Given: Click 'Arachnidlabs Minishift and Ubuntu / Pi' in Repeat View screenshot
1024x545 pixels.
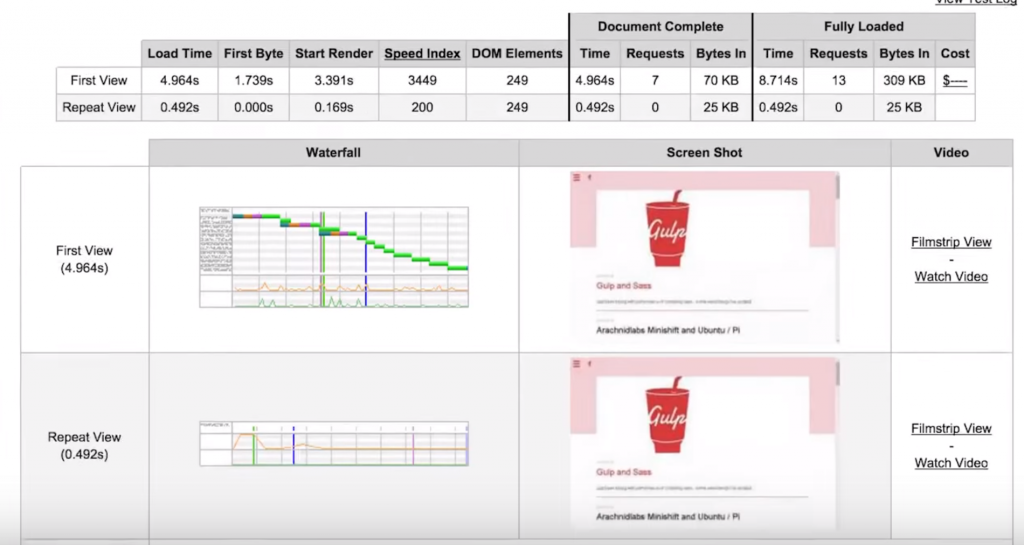Looking at the screenshot, I should pos(667,517).
